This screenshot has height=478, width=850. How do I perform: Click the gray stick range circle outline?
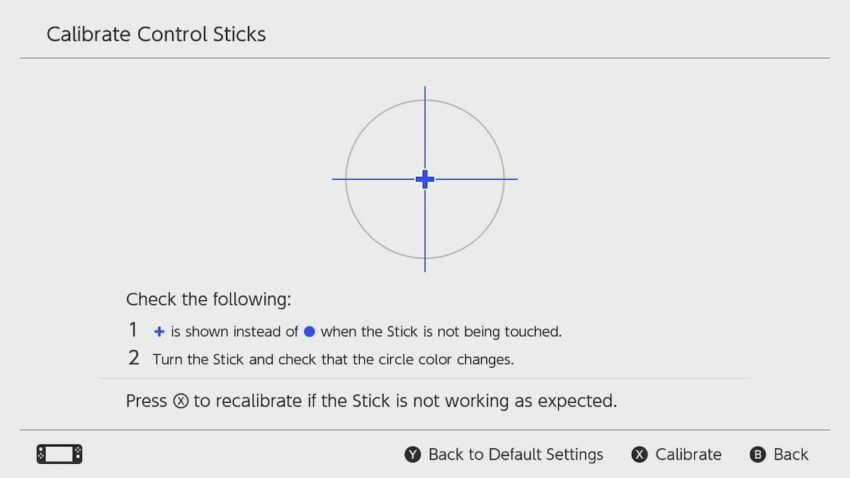[x=346, y=179]
